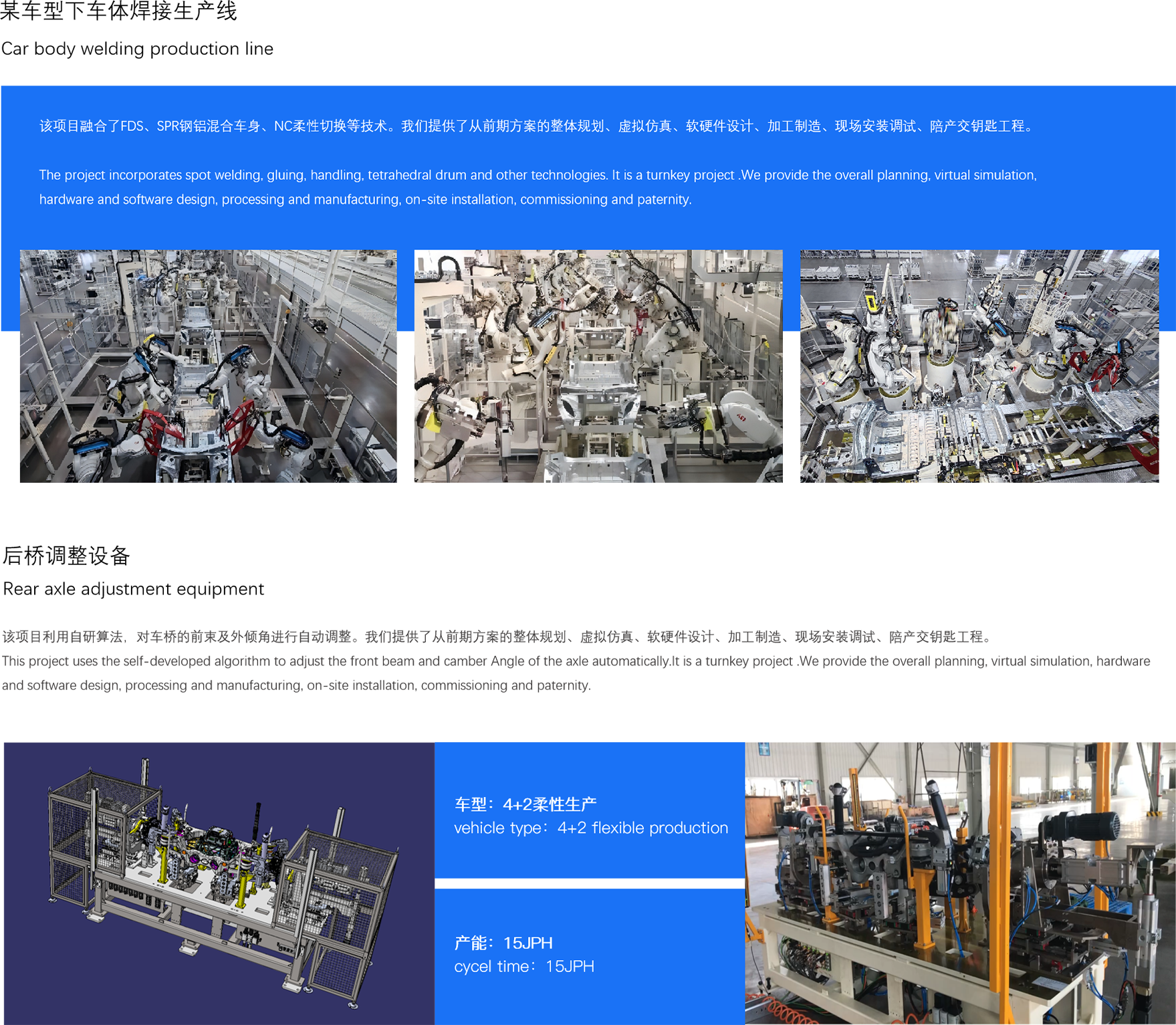Click the '后桥调整设备' heading
1176x1025 pixels.
pos(66,556)
